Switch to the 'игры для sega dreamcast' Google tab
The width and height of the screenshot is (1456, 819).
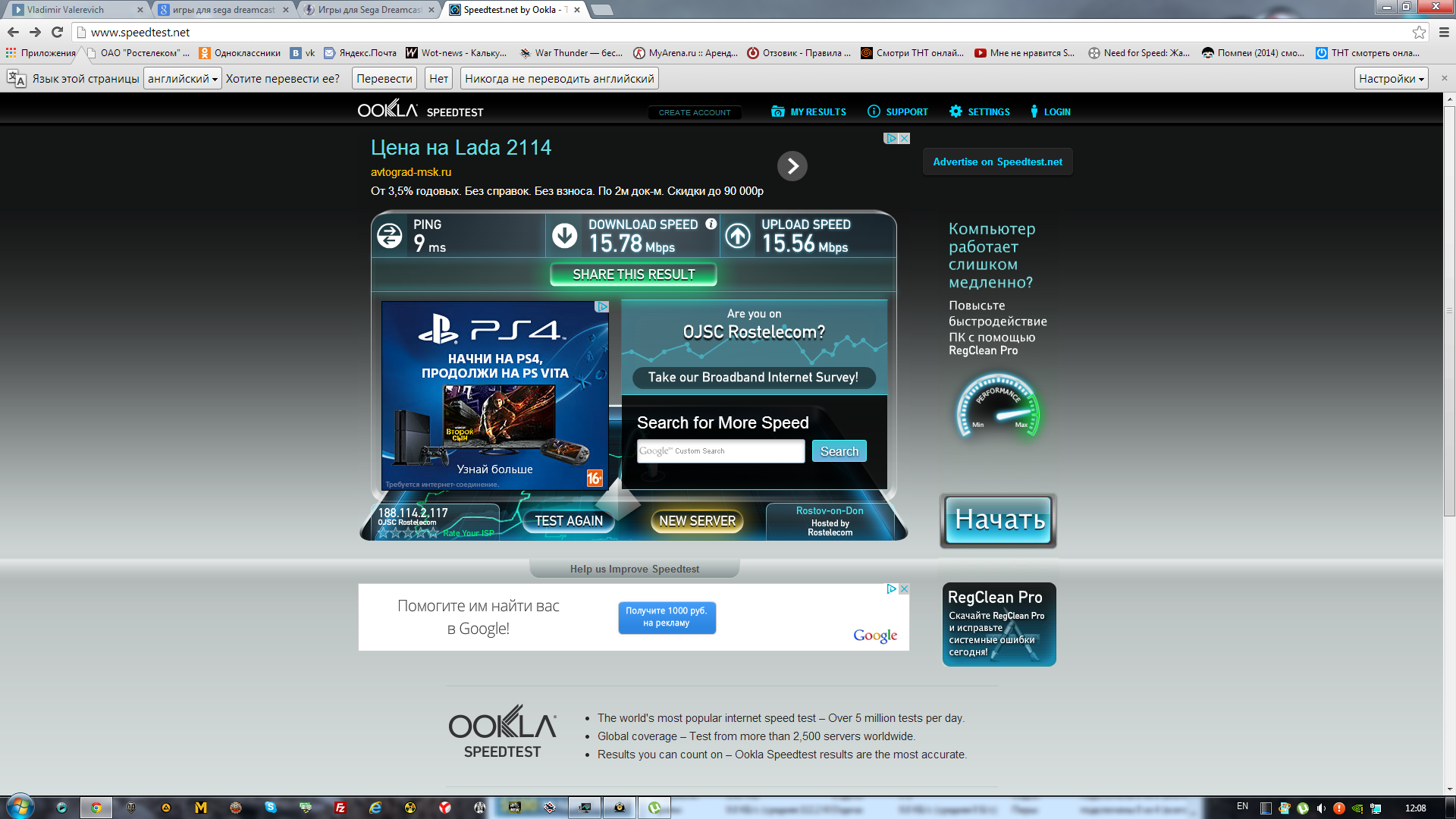tap(223, 10)
